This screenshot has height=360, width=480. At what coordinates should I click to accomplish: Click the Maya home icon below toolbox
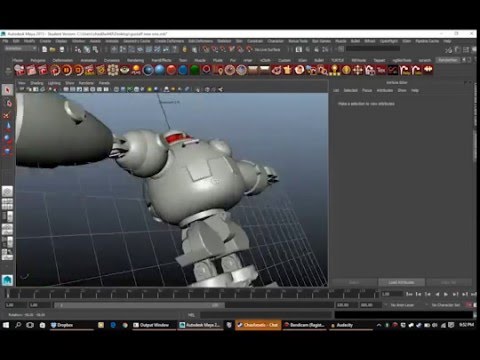coord(7,280)
